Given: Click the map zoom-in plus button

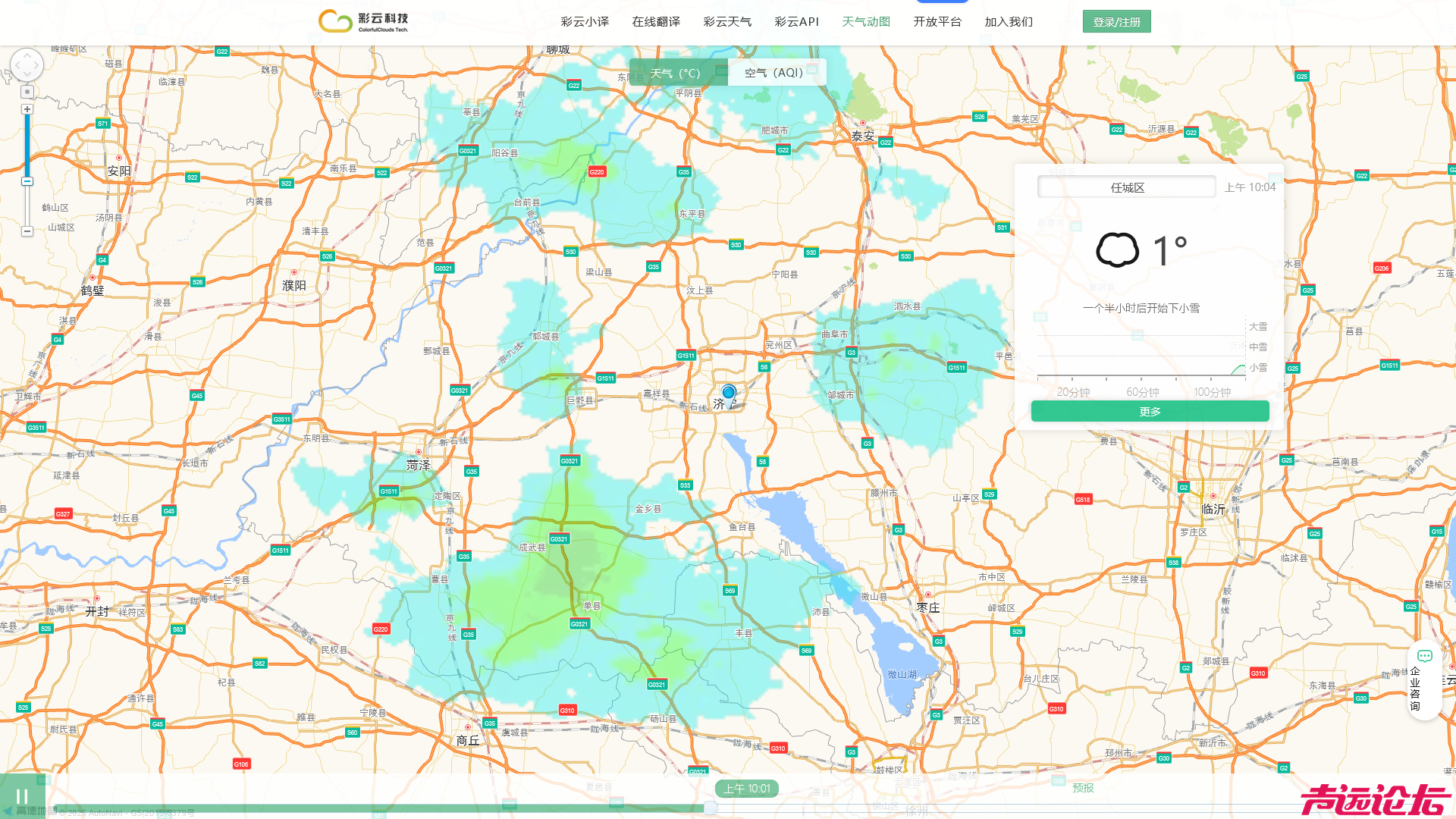Looking at the screenshot, I should point(27,109).
